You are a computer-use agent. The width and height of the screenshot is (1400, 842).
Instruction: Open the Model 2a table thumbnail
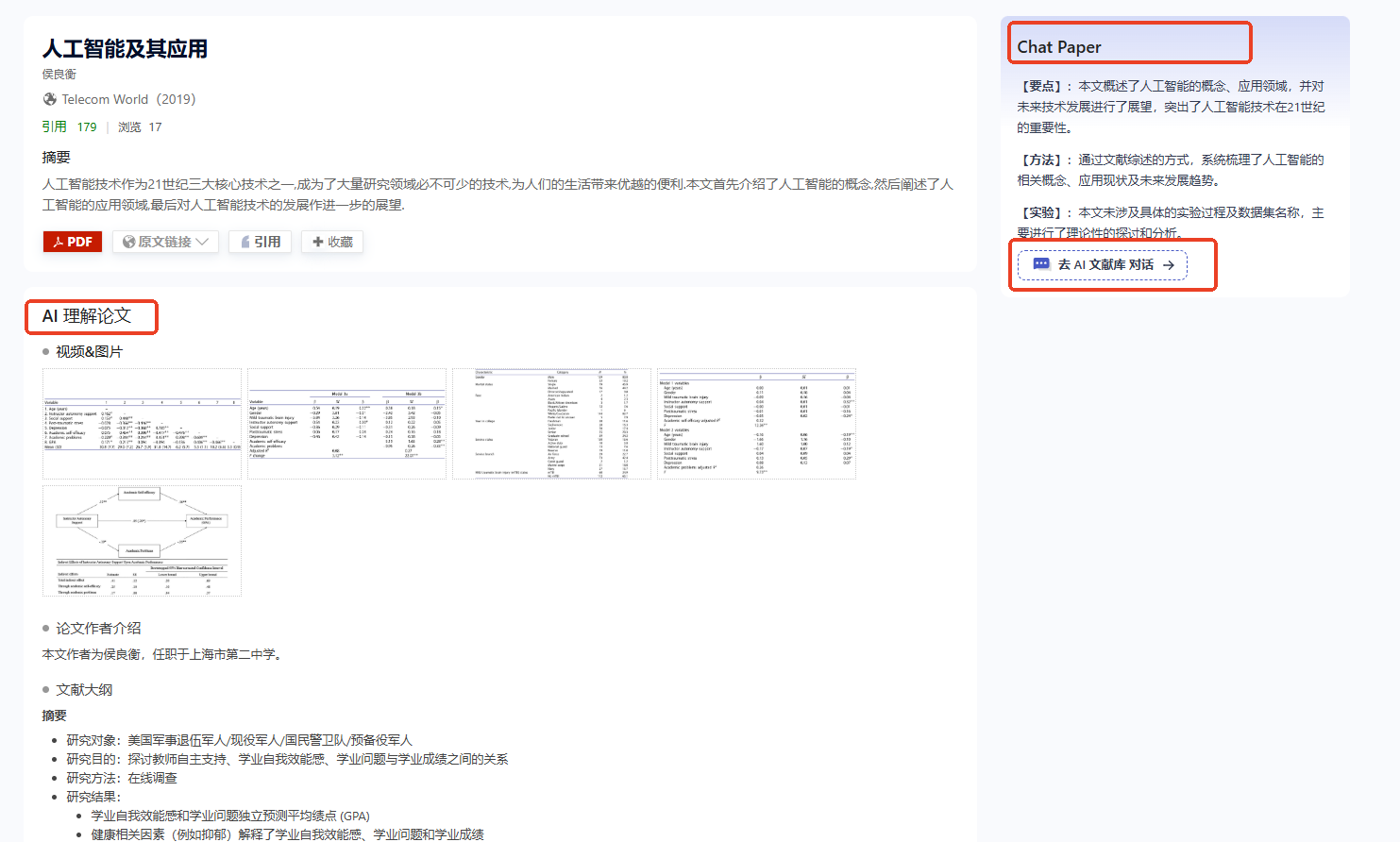click(x=346, y=422)
